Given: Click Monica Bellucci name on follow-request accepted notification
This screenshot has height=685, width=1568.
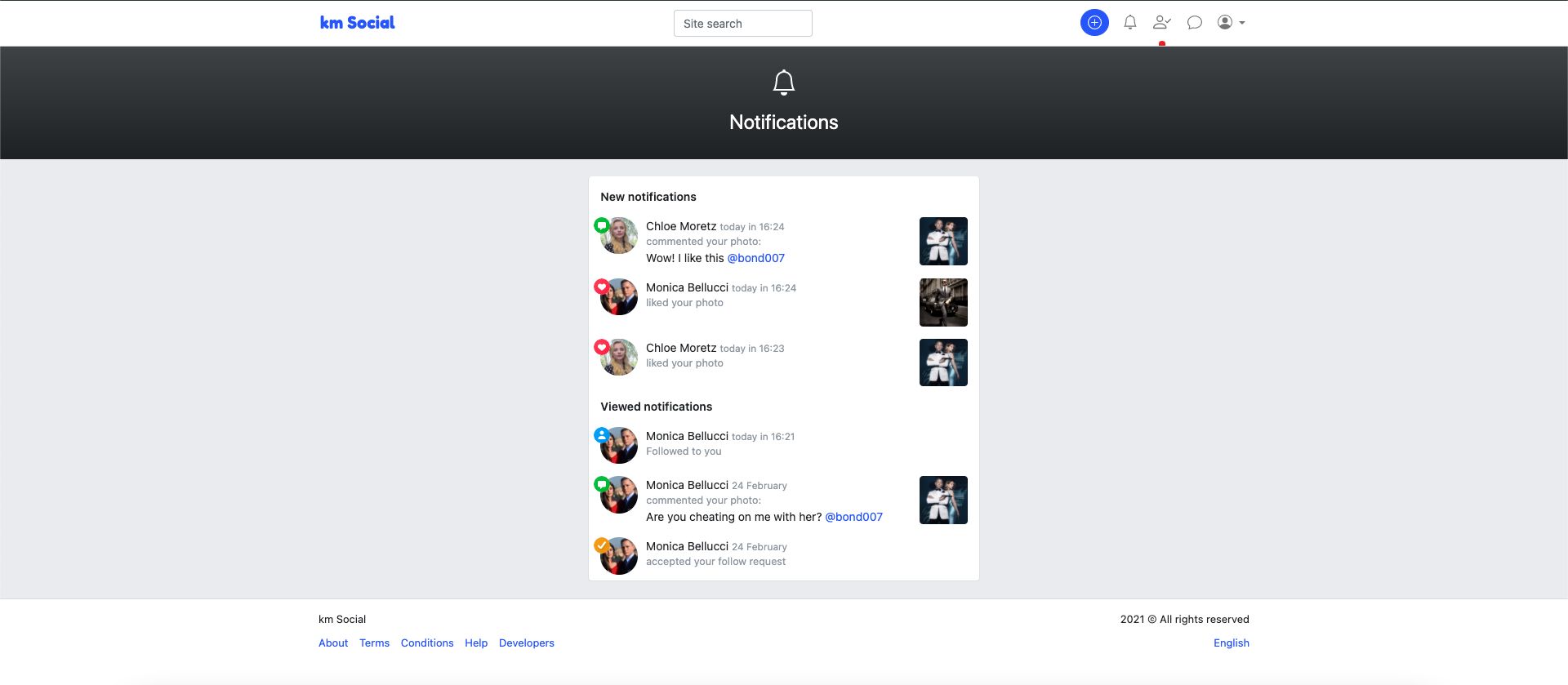Looking at the screenshot, I should point(687,546).
